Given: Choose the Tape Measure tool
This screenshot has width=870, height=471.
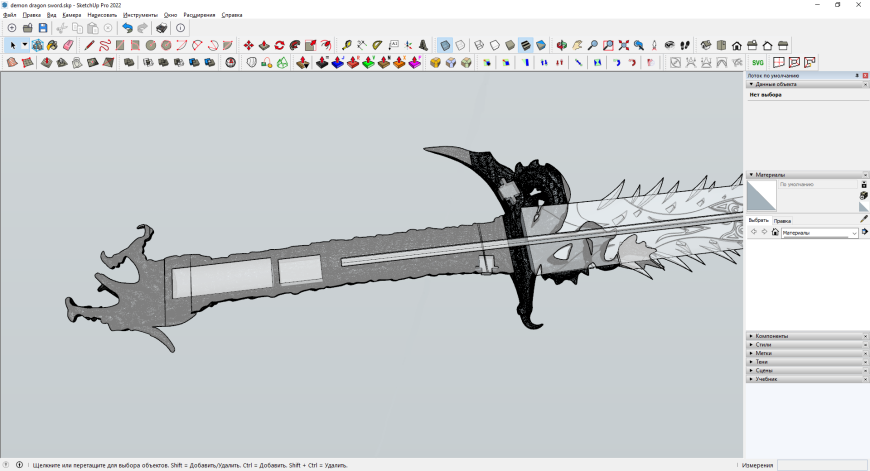Looking at the screenshot, I should point(346,45).
